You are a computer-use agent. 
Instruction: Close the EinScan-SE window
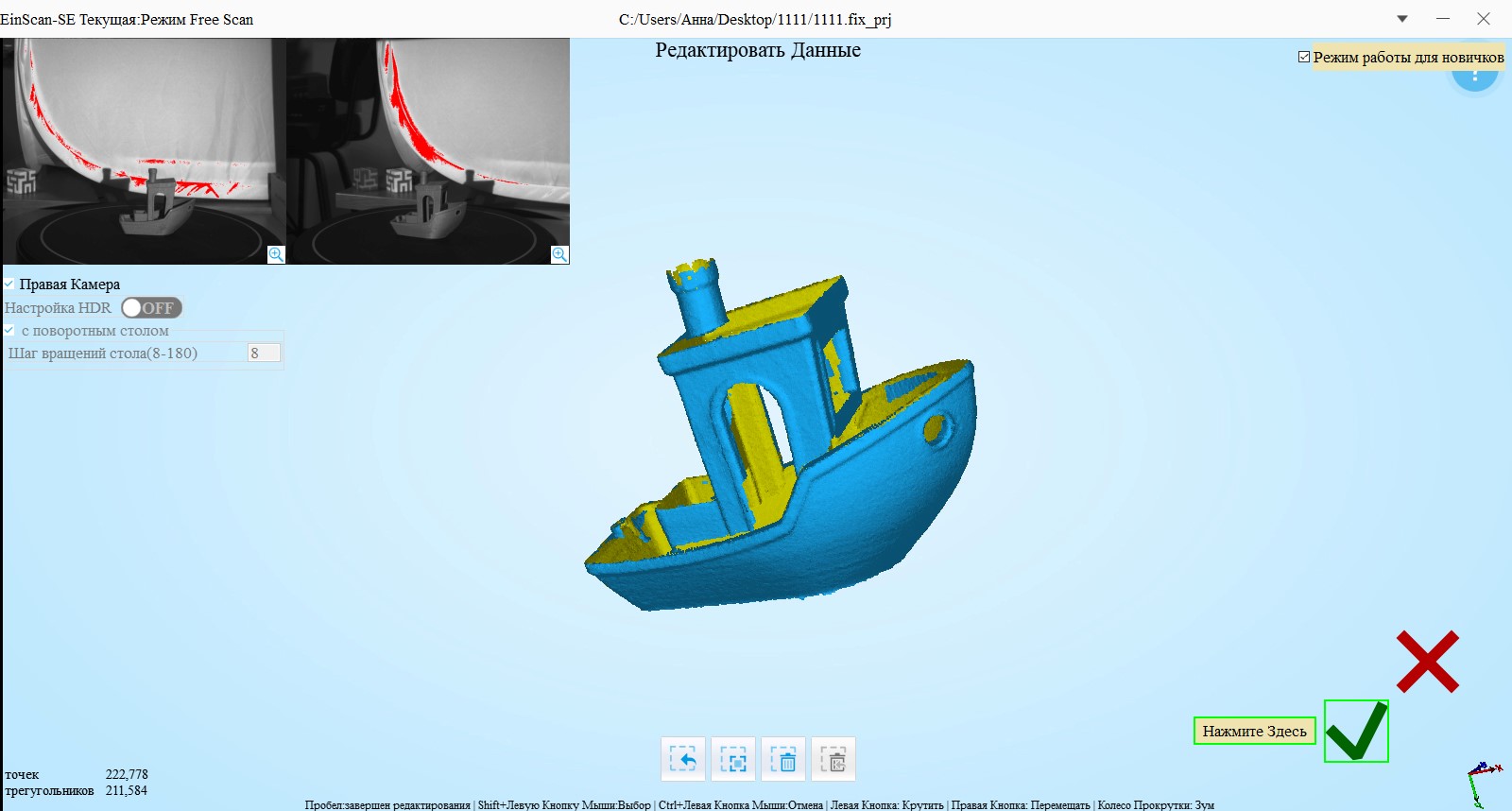click(x=1484, y=19)
